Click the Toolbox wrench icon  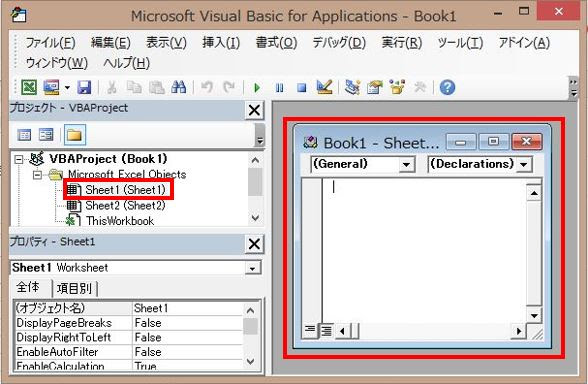pyautogui.click(x=420, y=87)
